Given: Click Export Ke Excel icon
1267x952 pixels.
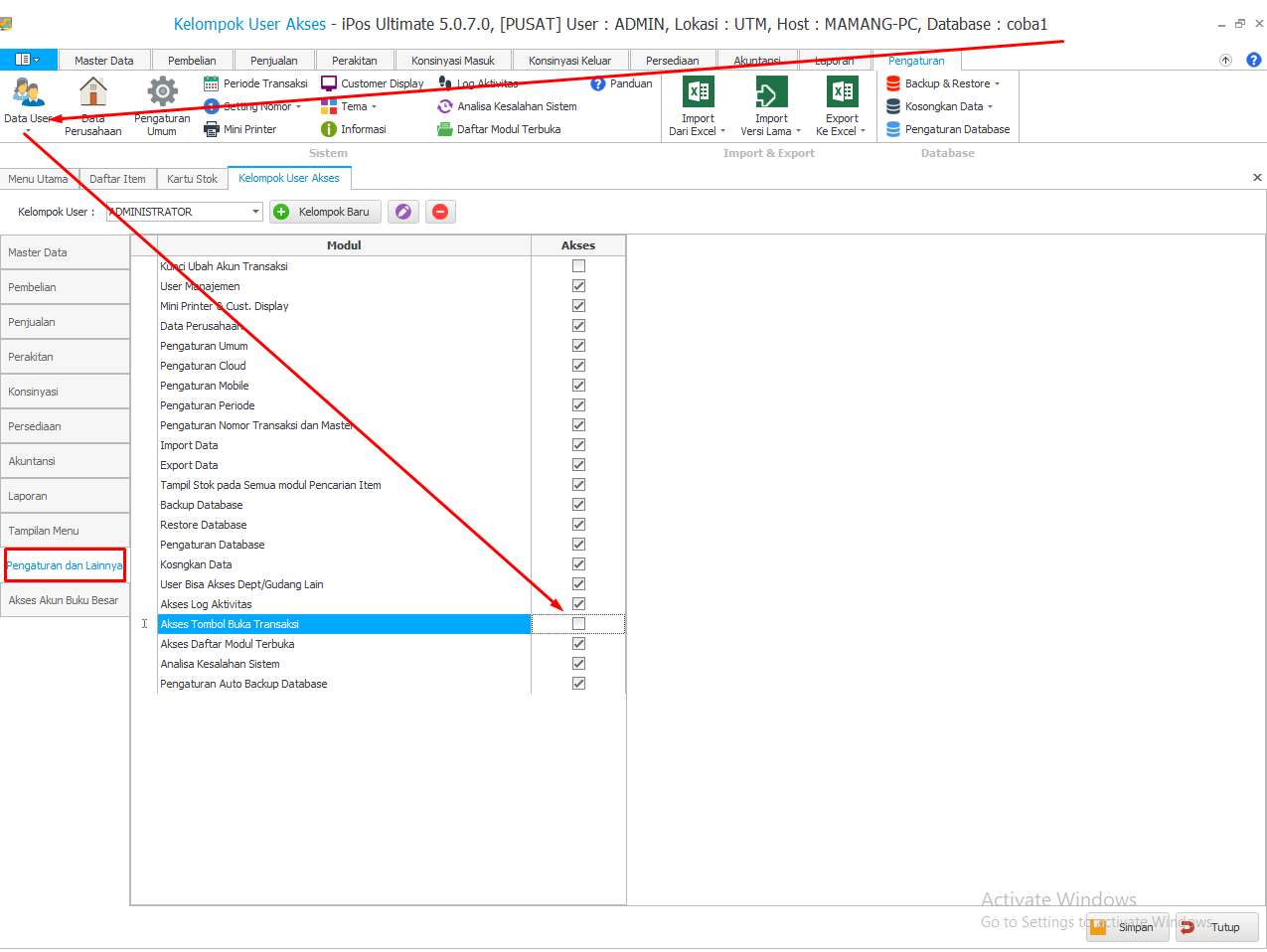Looking at the screenshot, I should [842, 92].
